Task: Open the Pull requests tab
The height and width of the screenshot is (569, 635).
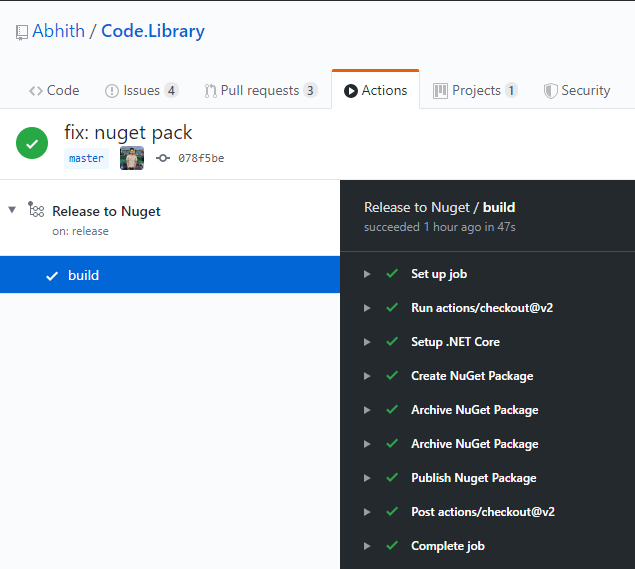Action: tap(260, 90)
